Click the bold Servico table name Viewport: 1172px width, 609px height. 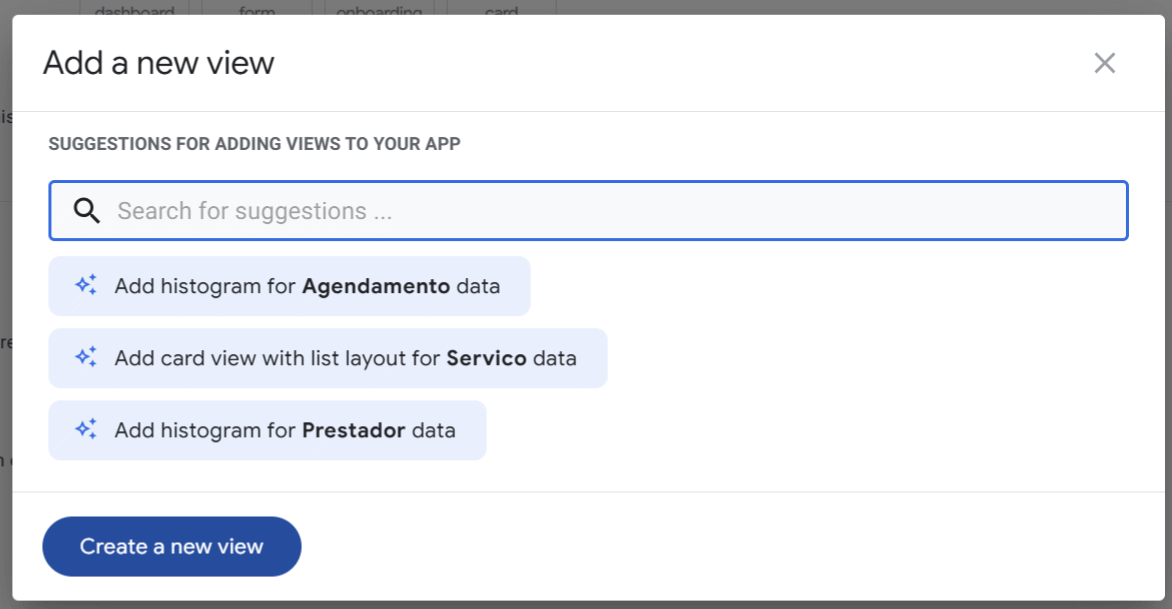pyautogui.click(x=486, y=358)
